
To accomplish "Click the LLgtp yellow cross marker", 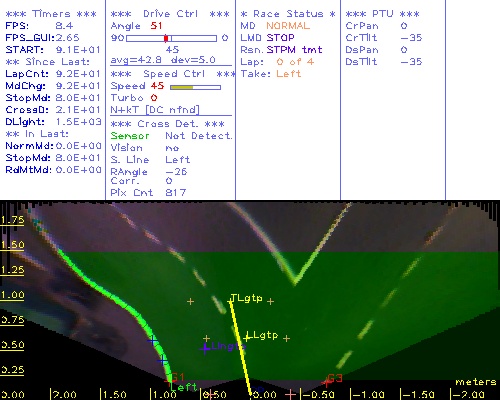I will [247, 338].
